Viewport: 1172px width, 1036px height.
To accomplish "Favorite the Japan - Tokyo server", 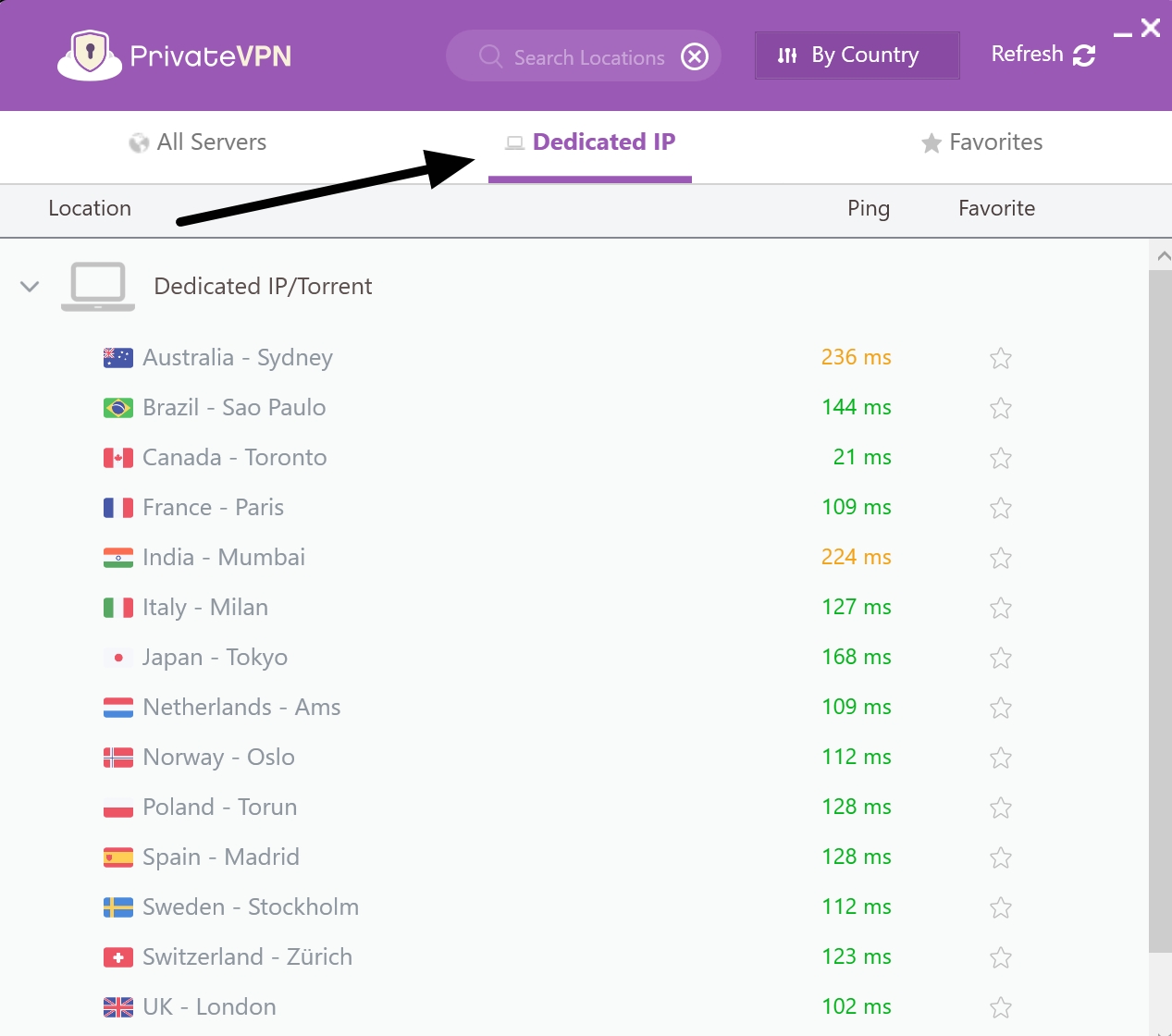I will tap(1000, 658).
